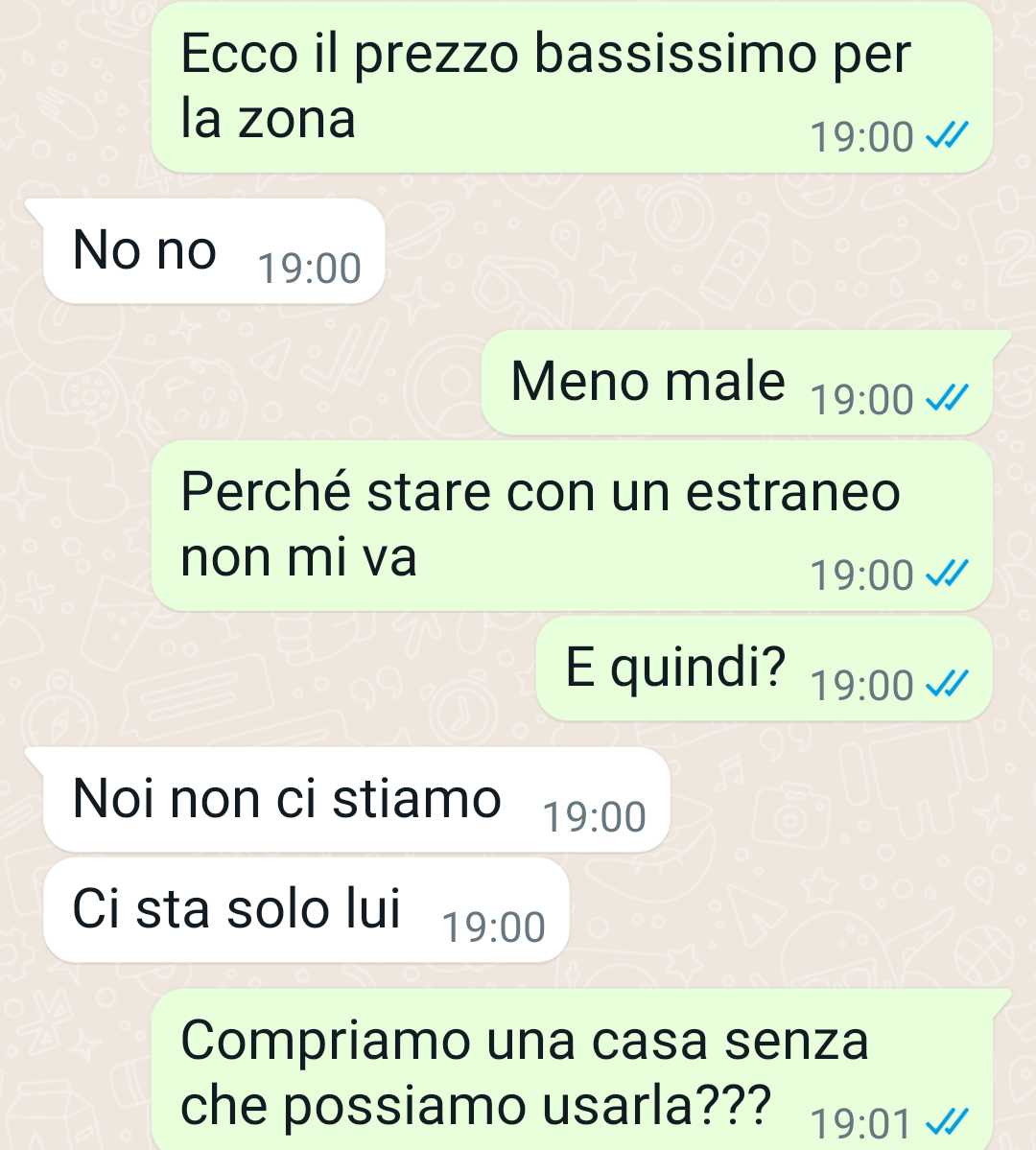Tap the double-check icon next to 'E quindi?'

(x=947, y=684)
